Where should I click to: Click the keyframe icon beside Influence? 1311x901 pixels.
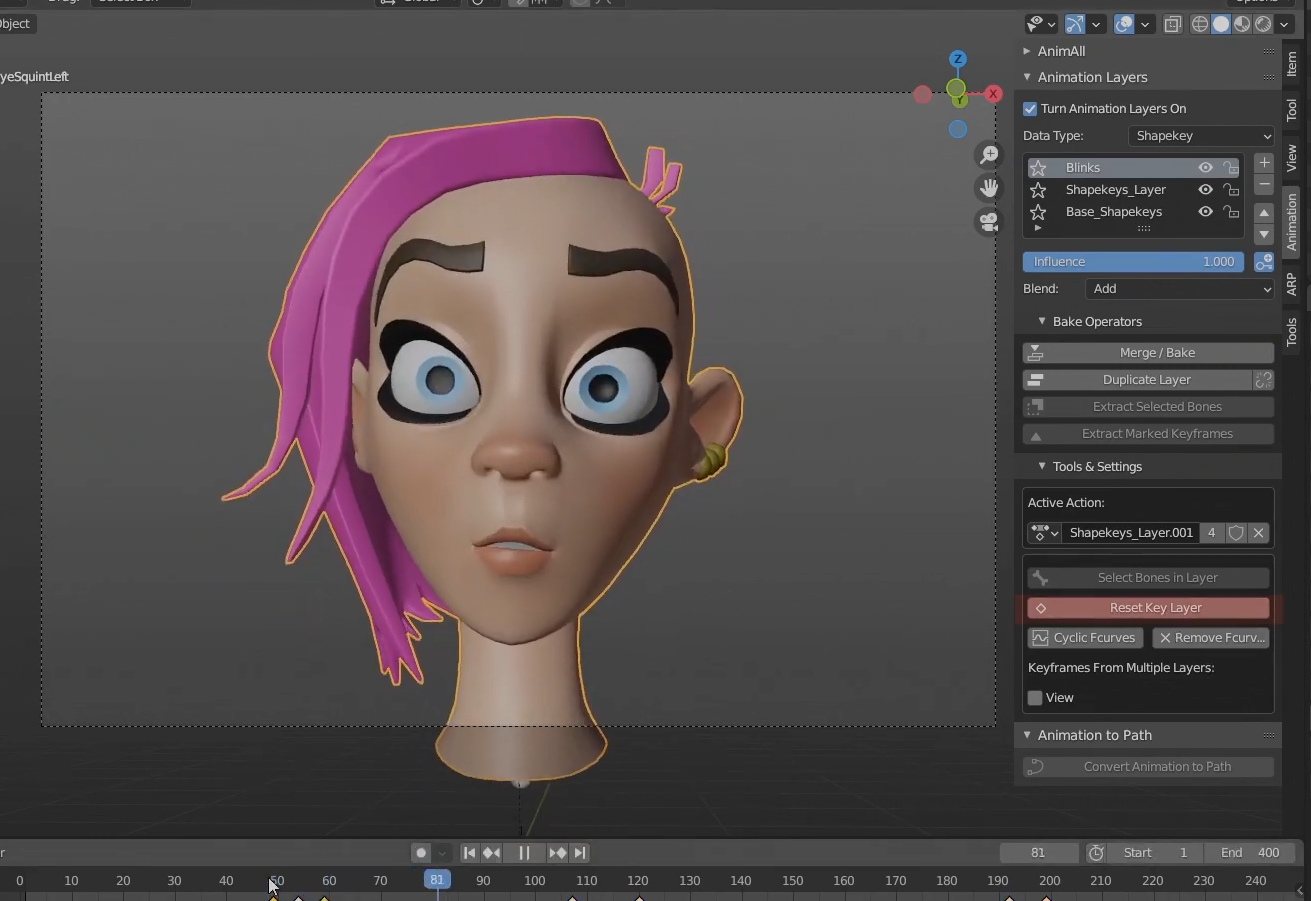(1264, 262)
